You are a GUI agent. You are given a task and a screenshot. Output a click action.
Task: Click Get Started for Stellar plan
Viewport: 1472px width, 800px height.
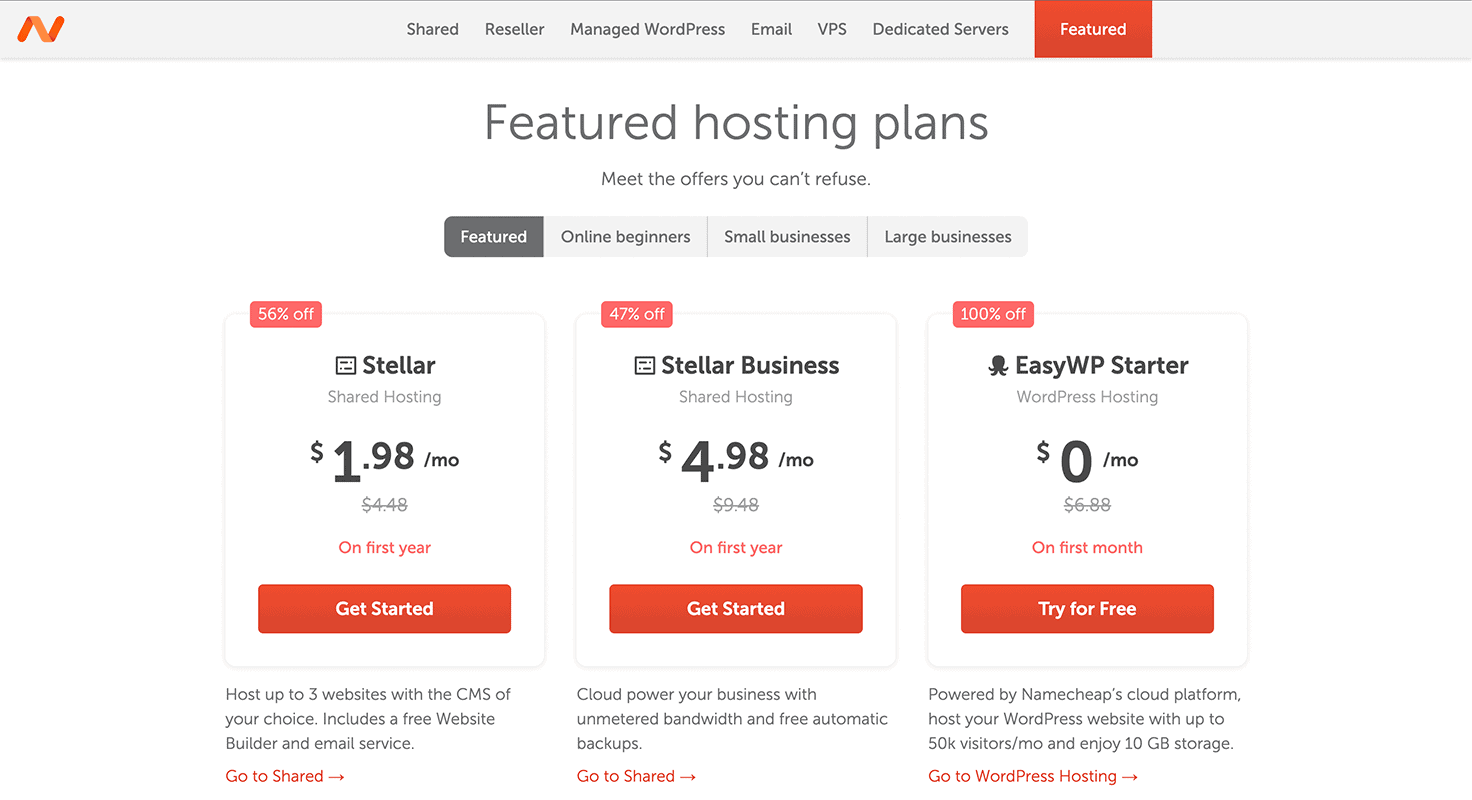[384, 608]
